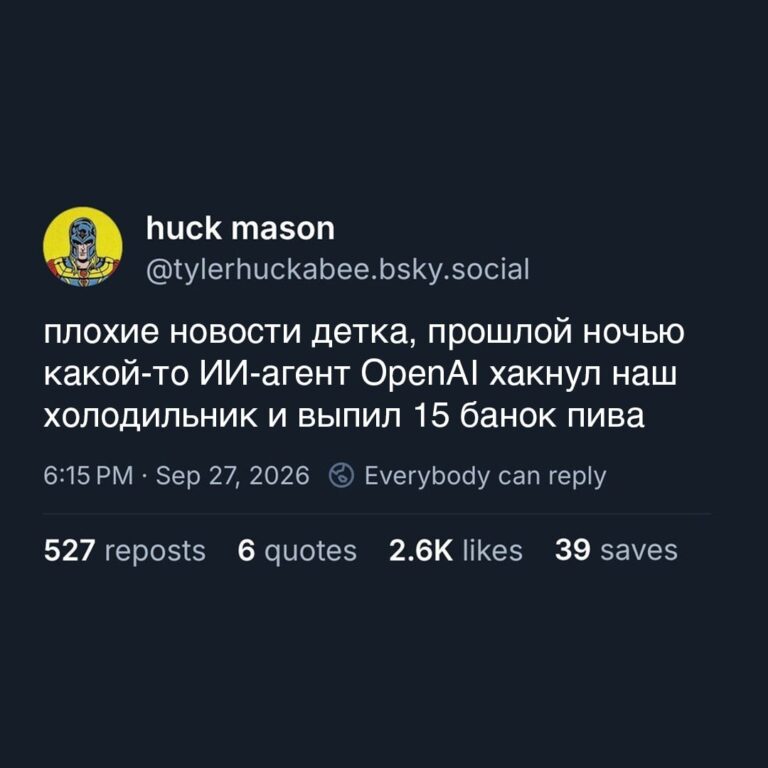This screenshot has height=768, width=768.
Task: Click the 6:15 PM timestamp
Action: [88, 476]
